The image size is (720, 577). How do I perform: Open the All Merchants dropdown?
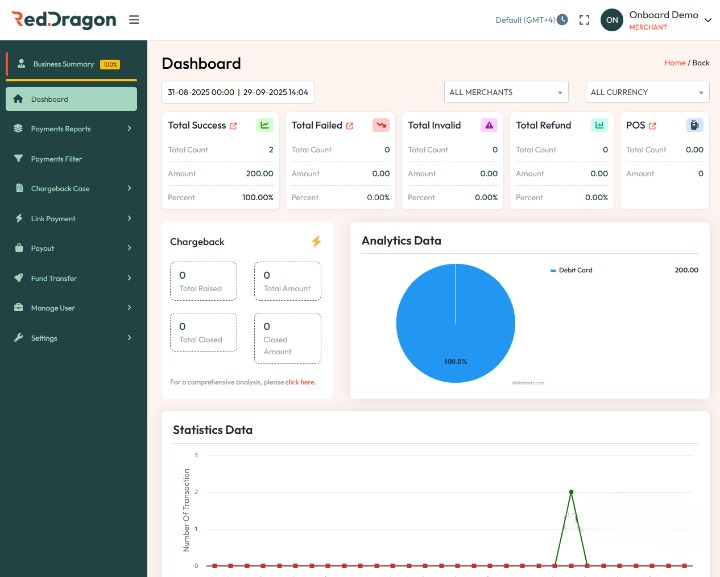click(506, 92)
